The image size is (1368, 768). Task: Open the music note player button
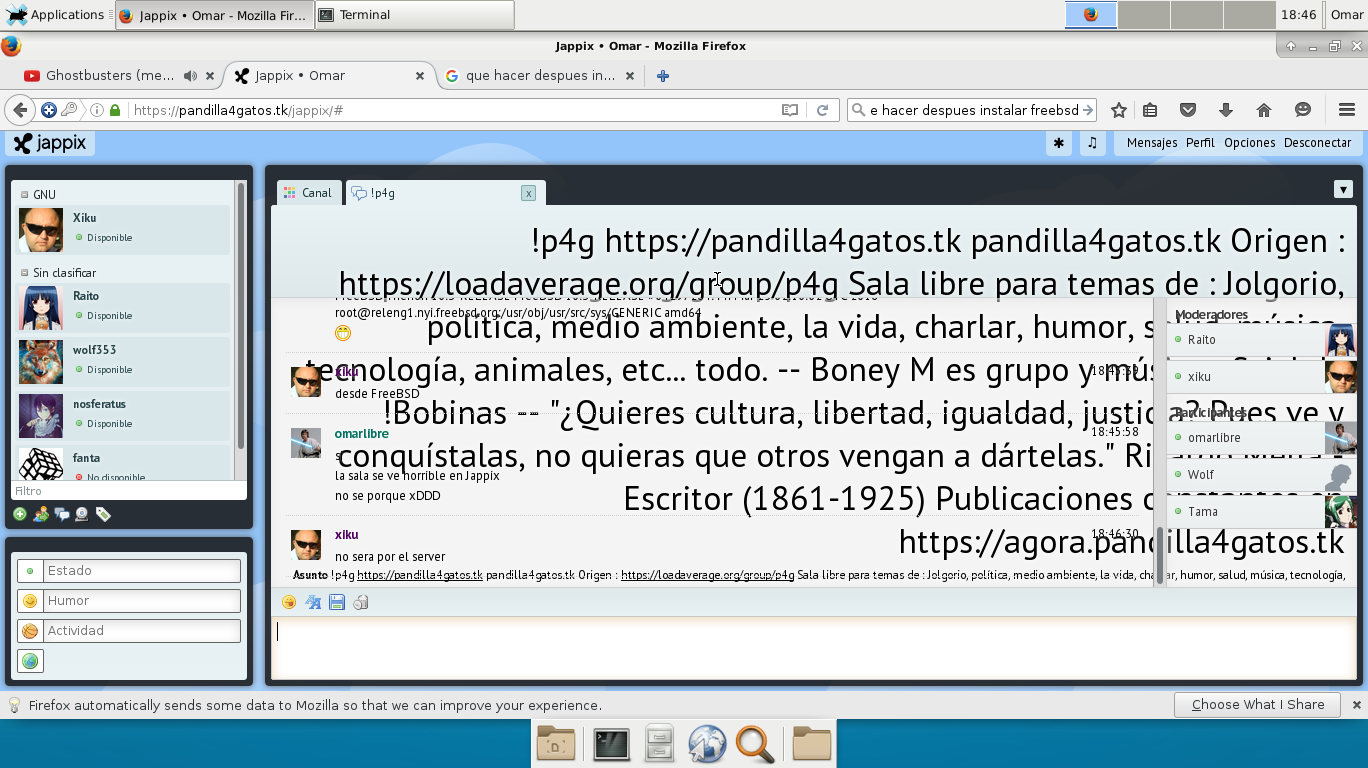click(x=1092, y=143)
